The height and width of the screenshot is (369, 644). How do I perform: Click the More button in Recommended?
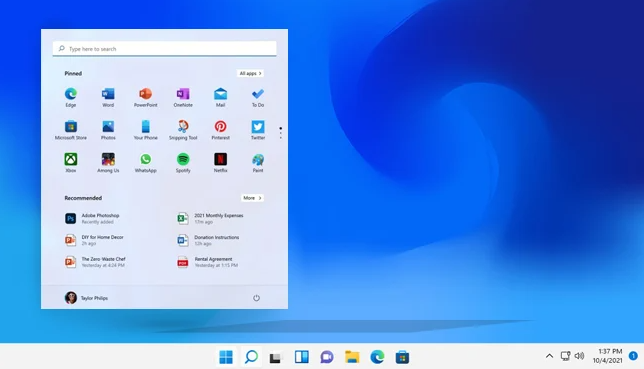252,198
